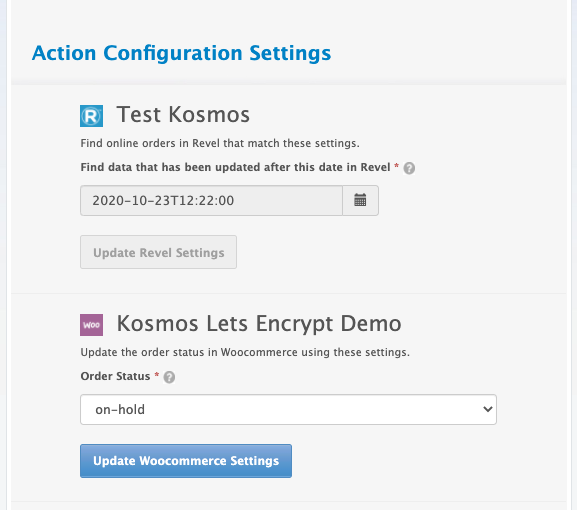Click 'Update the order status in Woocommerce' text
Viewport: 577px width, 510px height.
tap(245, 353)
